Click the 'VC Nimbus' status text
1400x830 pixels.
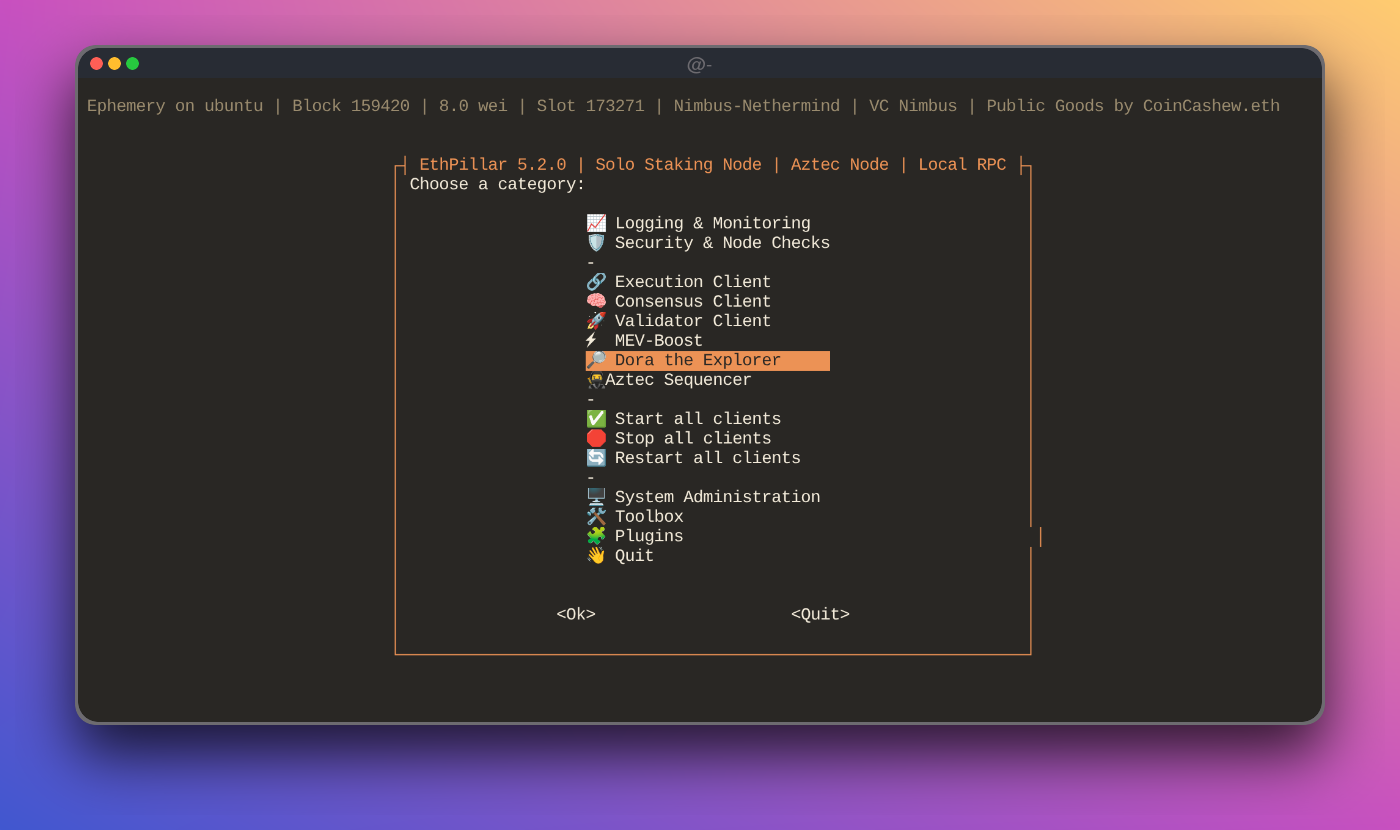913,106
